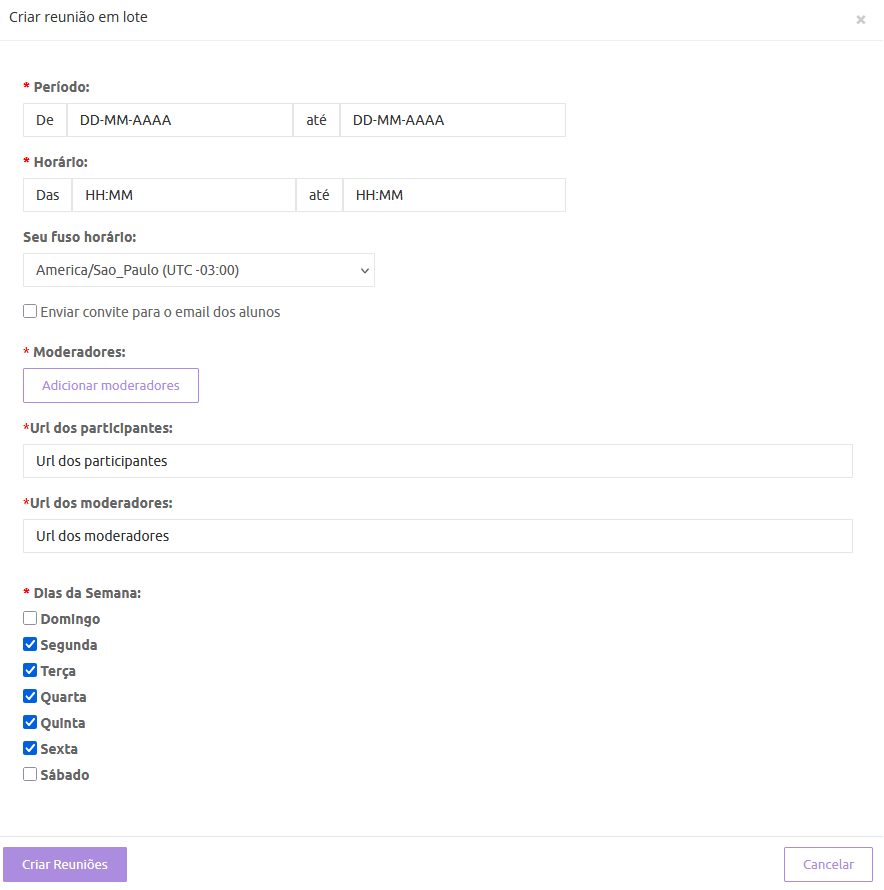Click the Criar Reuniões button
The image size is (884, 890).
65,865
